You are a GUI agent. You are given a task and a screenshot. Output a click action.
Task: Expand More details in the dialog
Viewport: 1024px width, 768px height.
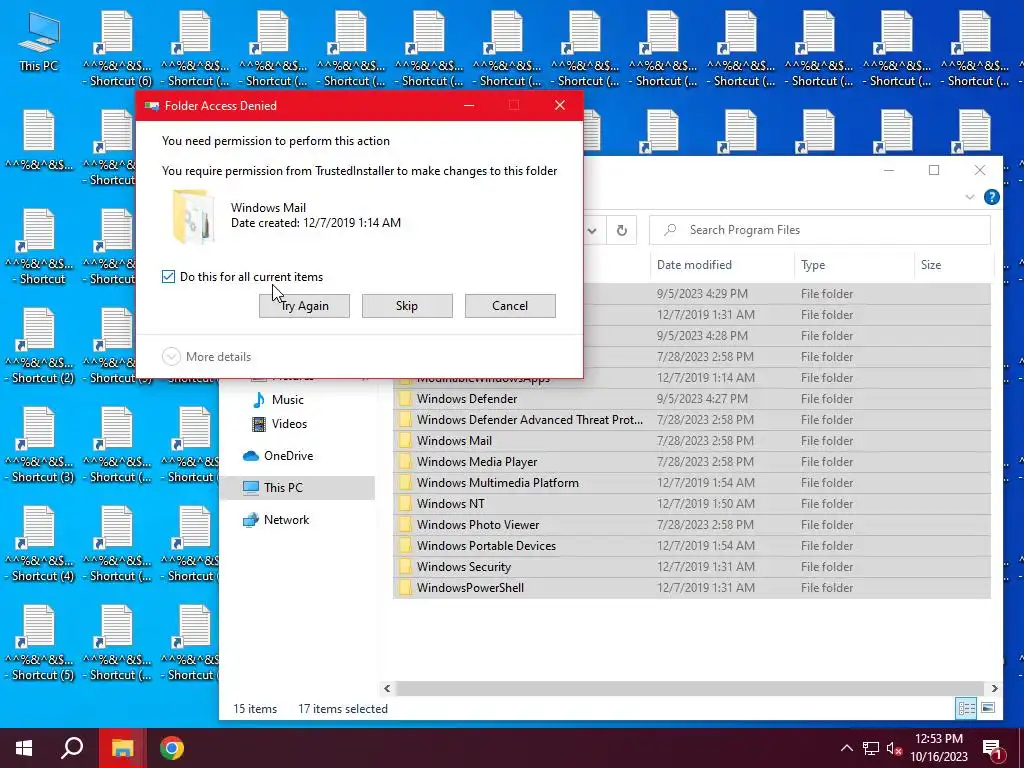click(206, 357)
